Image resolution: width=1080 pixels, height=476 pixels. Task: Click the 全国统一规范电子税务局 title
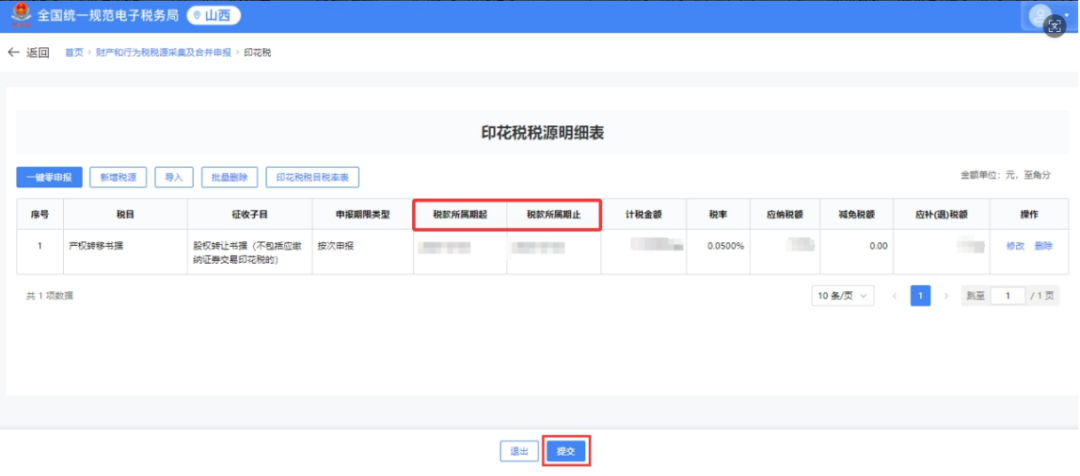pos(108,16)
